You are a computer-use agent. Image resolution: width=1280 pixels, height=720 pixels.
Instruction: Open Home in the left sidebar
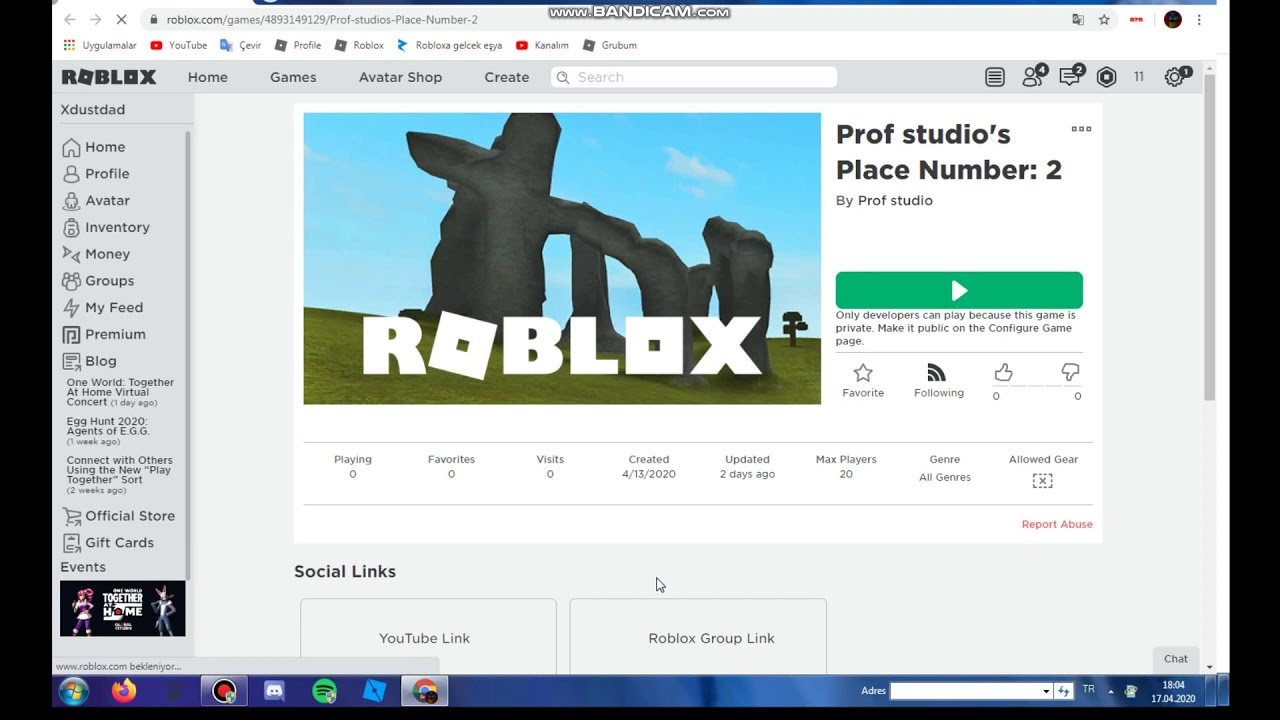[94, 147]
